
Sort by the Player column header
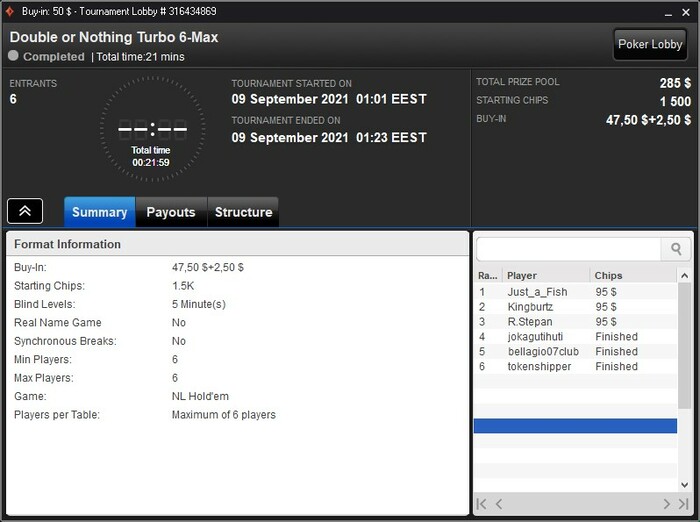[546, 276]
